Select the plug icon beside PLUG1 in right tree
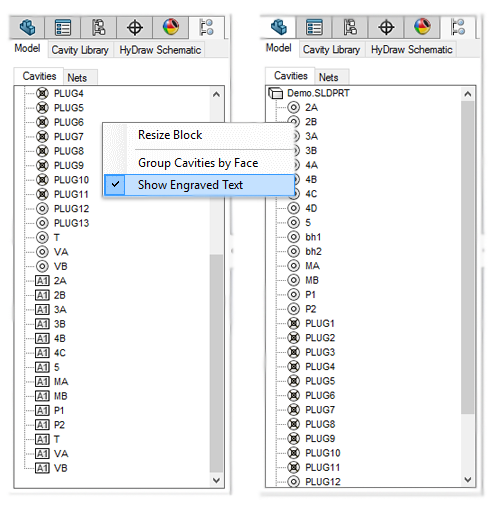The height and width of the screenshot is (514, 490). point(293,323)
